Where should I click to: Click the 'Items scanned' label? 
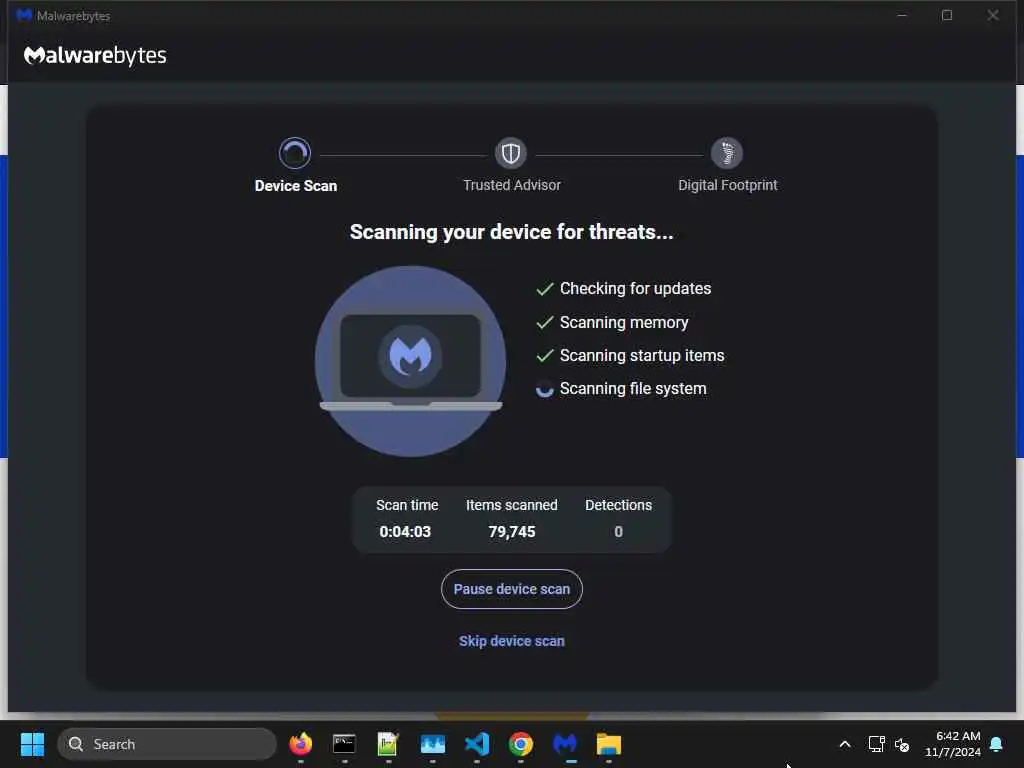(511, 505)
